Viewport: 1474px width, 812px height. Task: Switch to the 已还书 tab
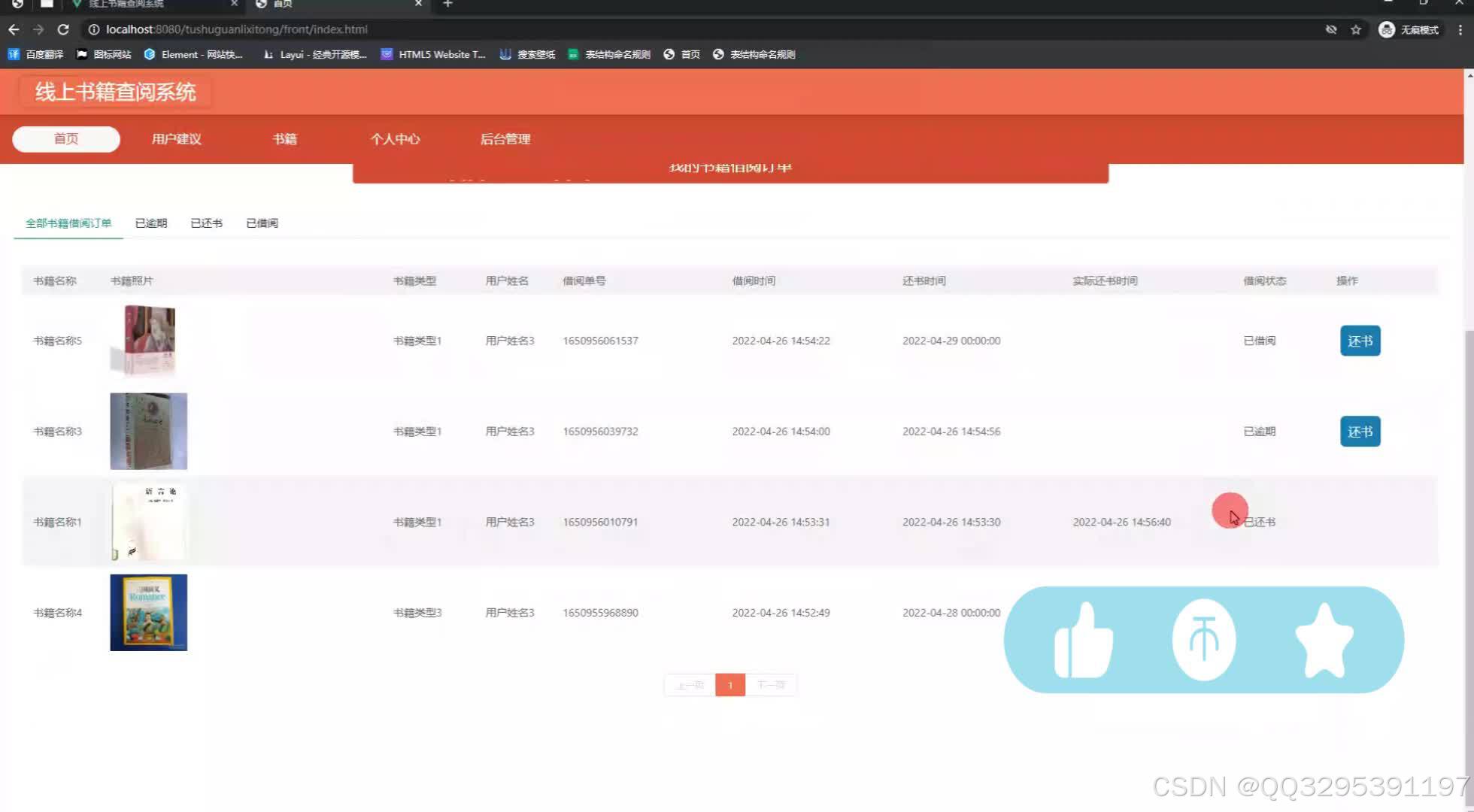[x=206, y=222]
